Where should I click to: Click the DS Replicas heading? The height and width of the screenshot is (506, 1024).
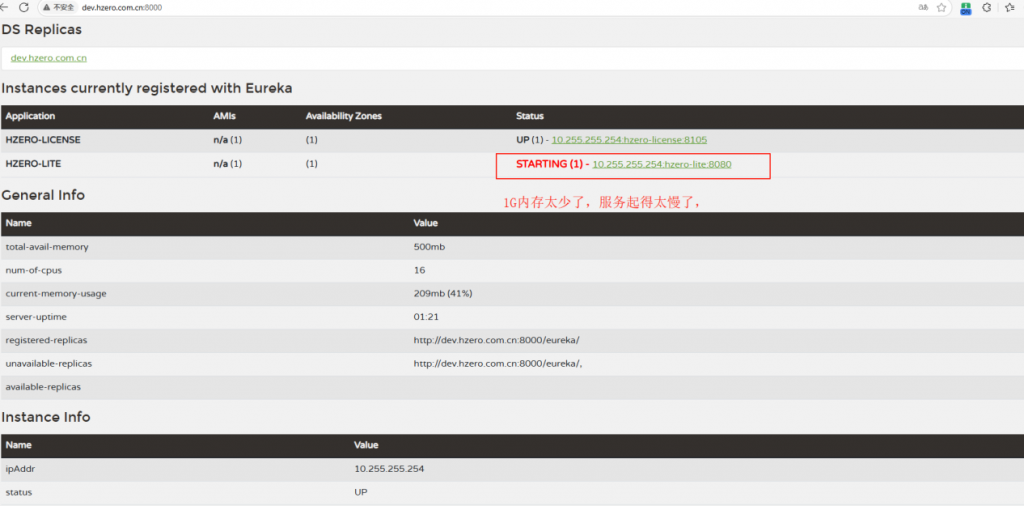click(x=41, y=30)
